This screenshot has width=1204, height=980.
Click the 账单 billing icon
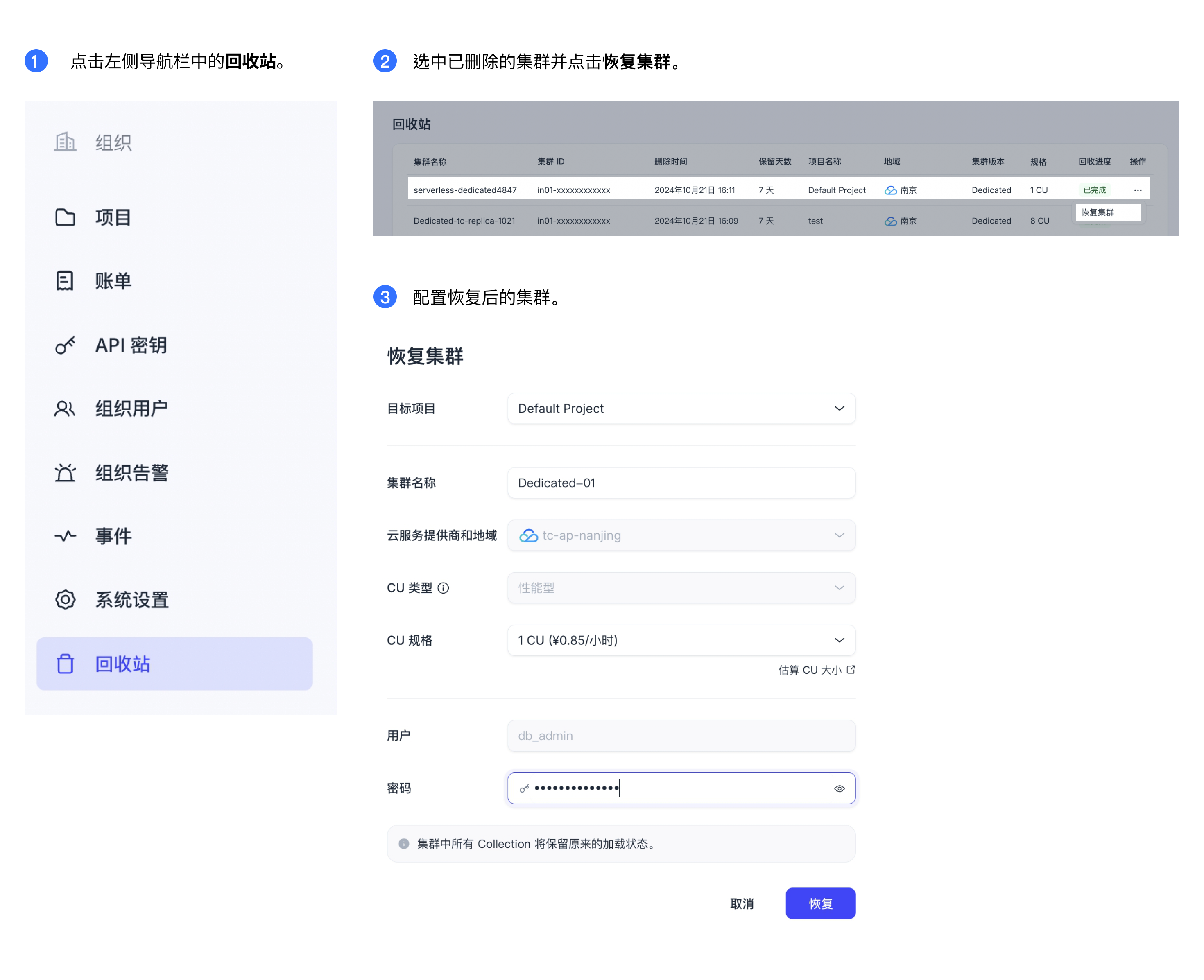(x=65, y=280)
